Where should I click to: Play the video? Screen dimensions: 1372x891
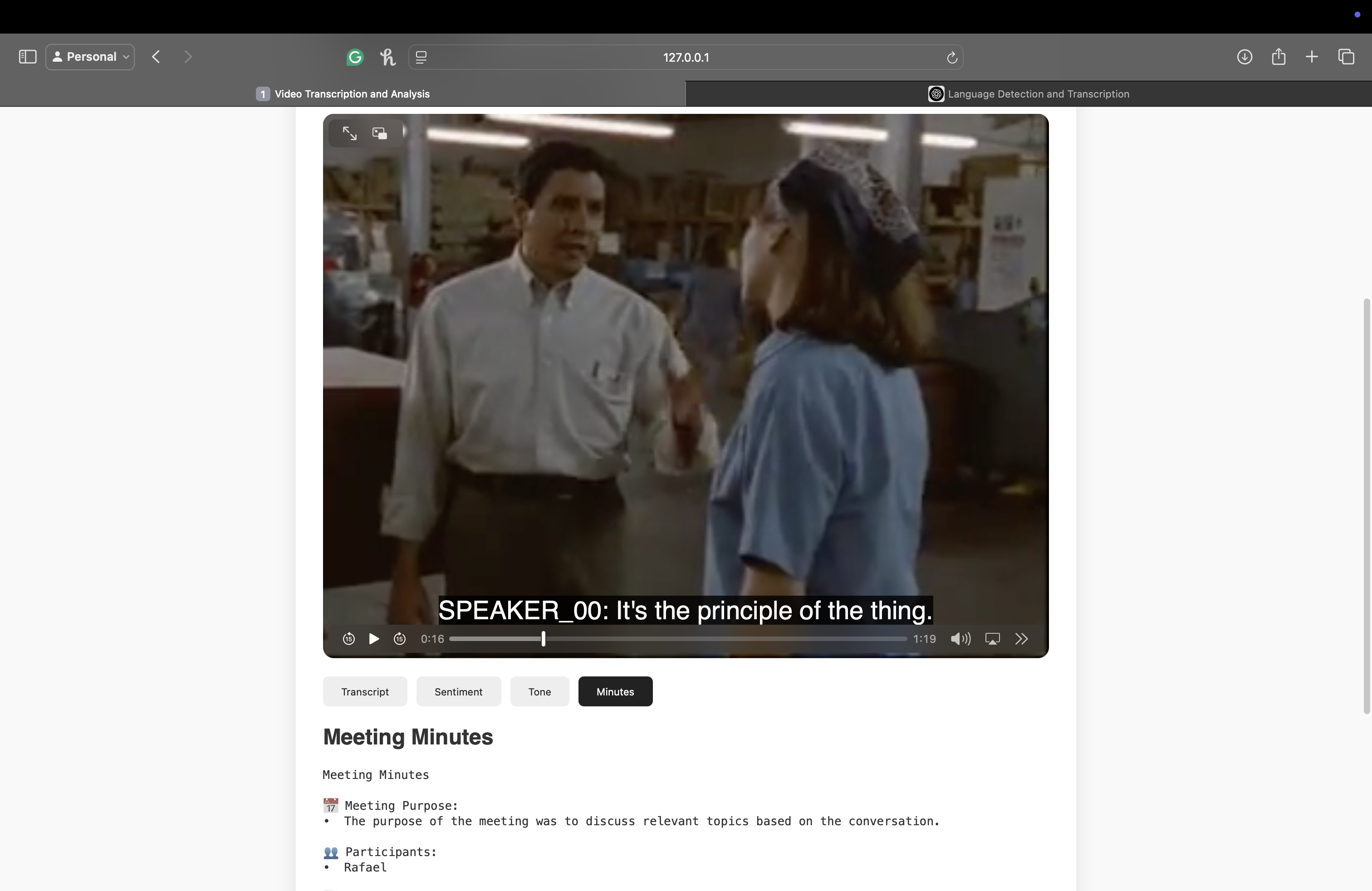tap(373, 639)
